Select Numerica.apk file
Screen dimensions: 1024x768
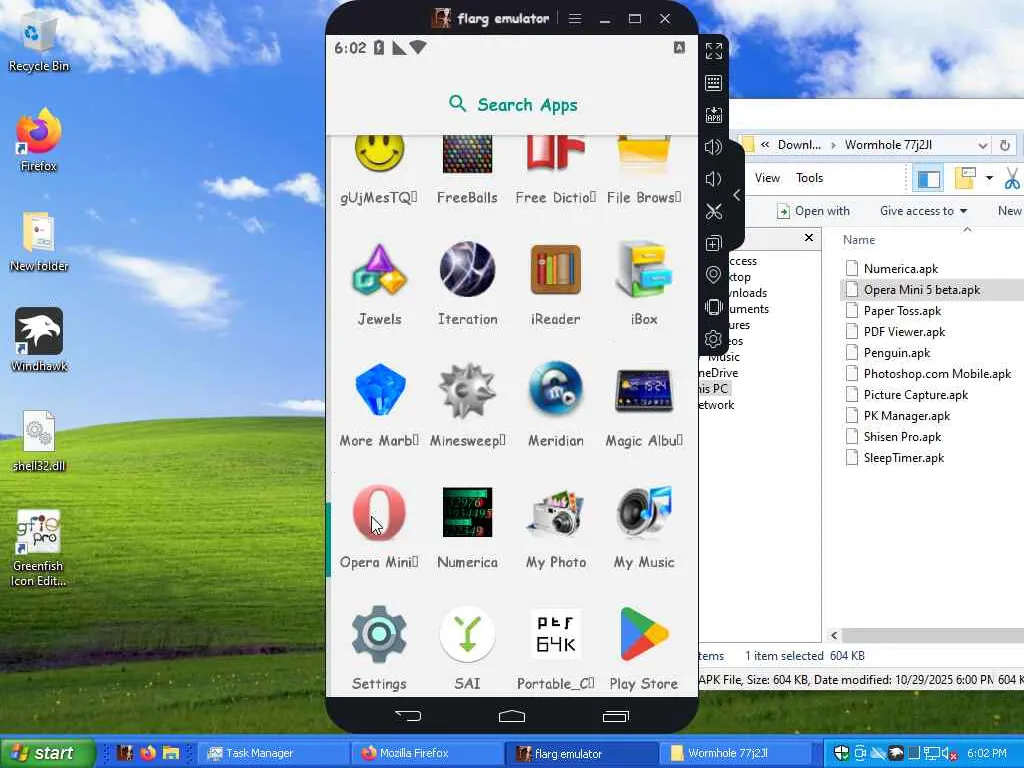901,268
